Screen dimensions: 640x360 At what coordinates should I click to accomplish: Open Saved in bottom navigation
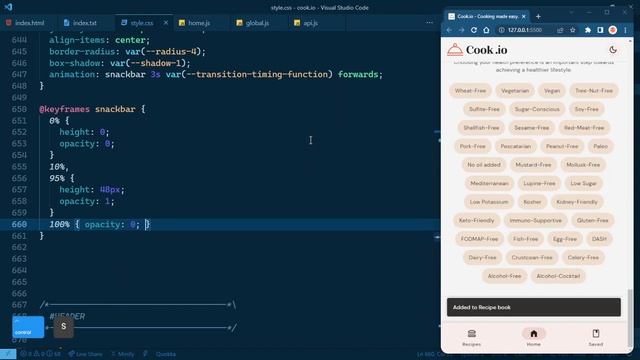pyautogui.click(x=596, y=338)
